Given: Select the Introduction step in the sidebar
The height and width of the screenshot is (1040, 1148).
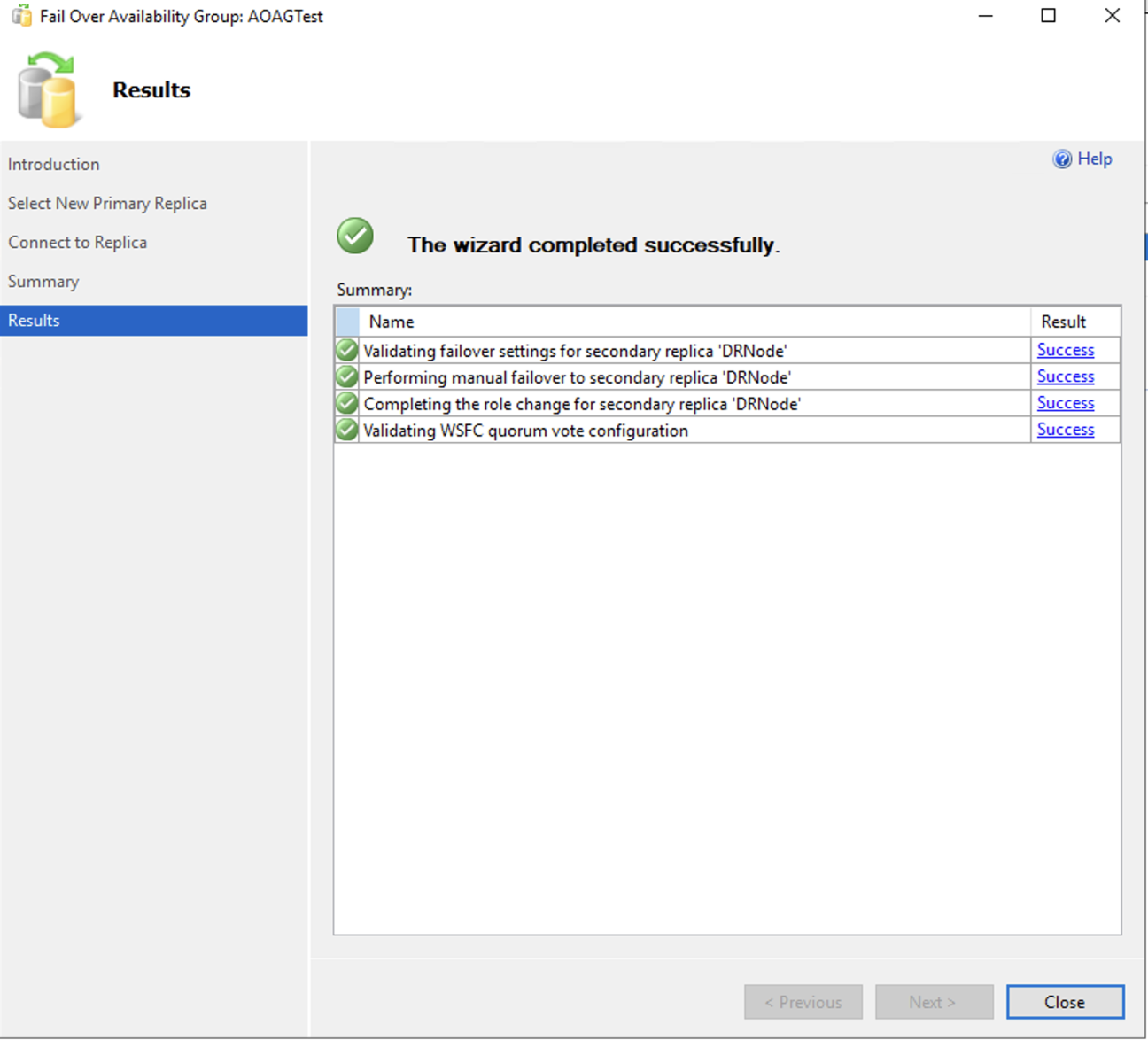Looking at the screenshot, I should [53, 164].
